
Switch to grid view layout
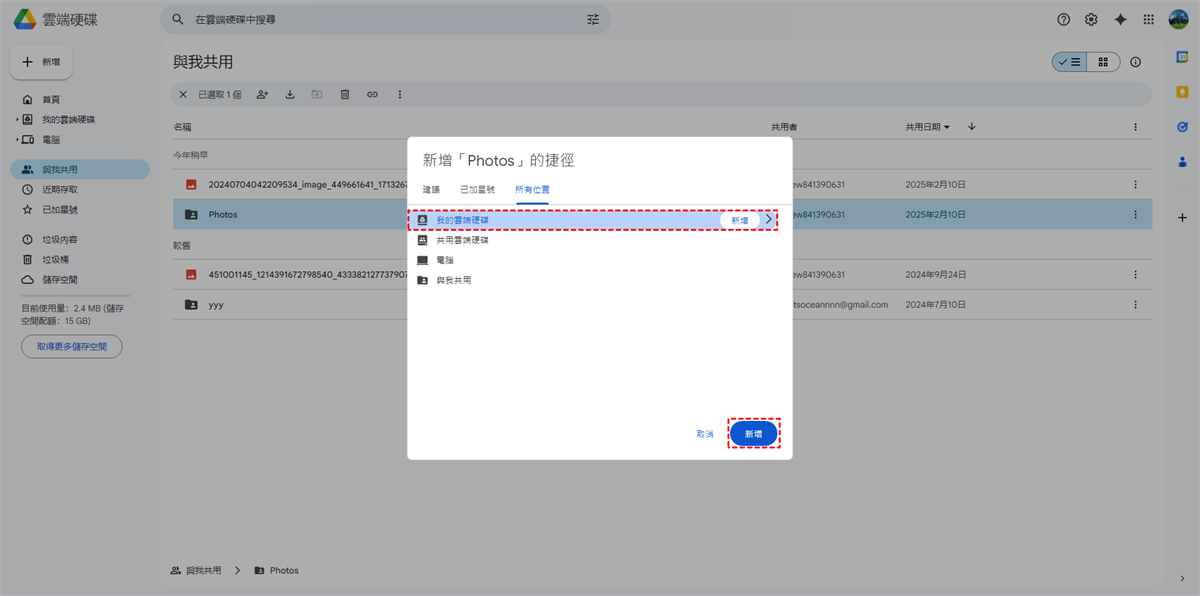1103,62
